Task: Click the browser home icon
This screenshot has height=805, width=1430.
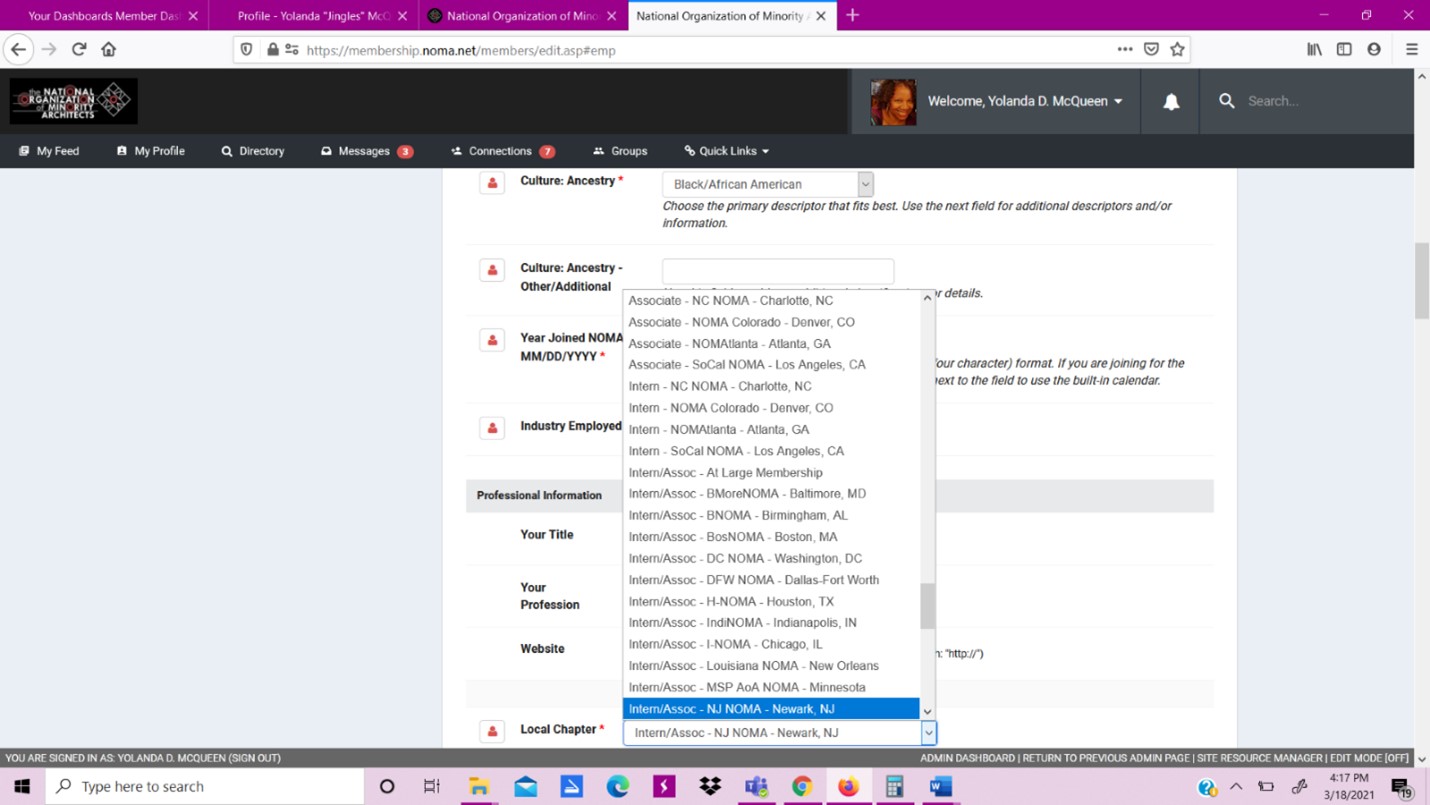Action: coord(109,49)
